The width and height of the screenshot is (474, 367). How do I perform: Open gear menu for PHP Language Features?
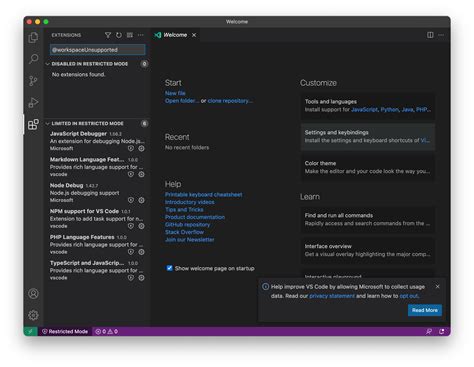(141, 252)
